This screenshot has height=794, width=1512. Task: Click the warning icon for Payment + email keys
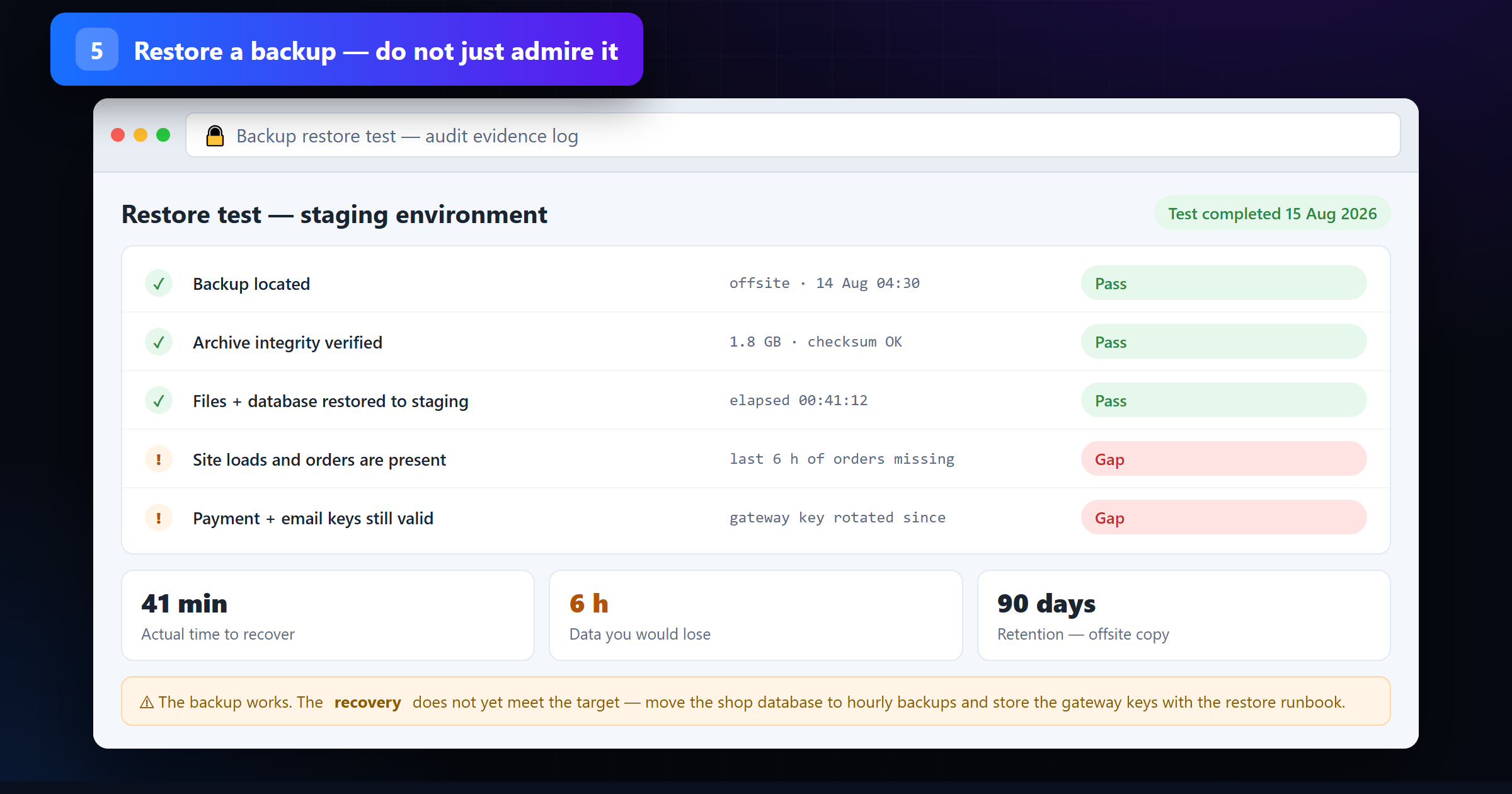[x=159, y=518]
